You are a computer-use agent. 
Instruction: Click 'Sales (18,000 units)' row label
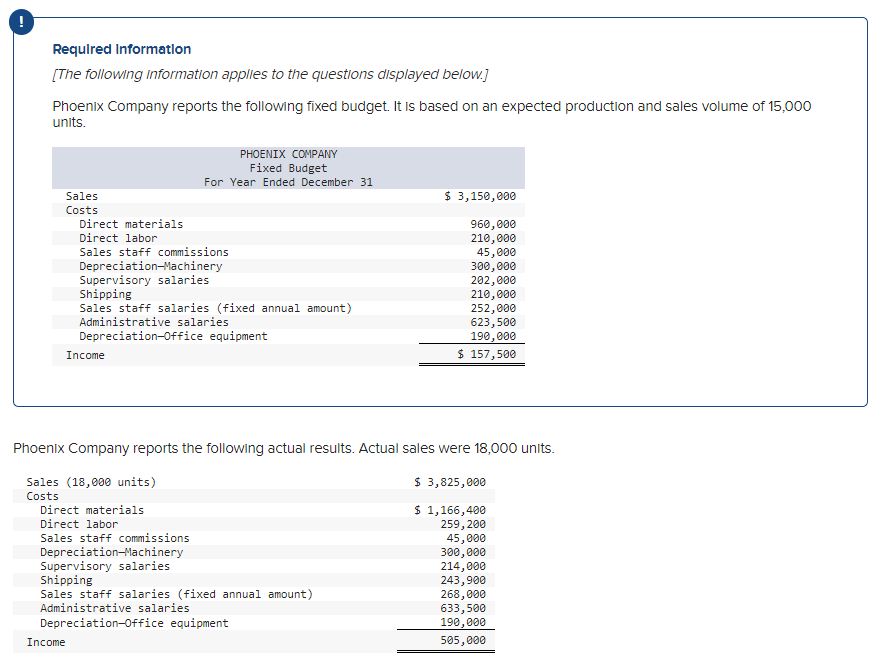91,482
